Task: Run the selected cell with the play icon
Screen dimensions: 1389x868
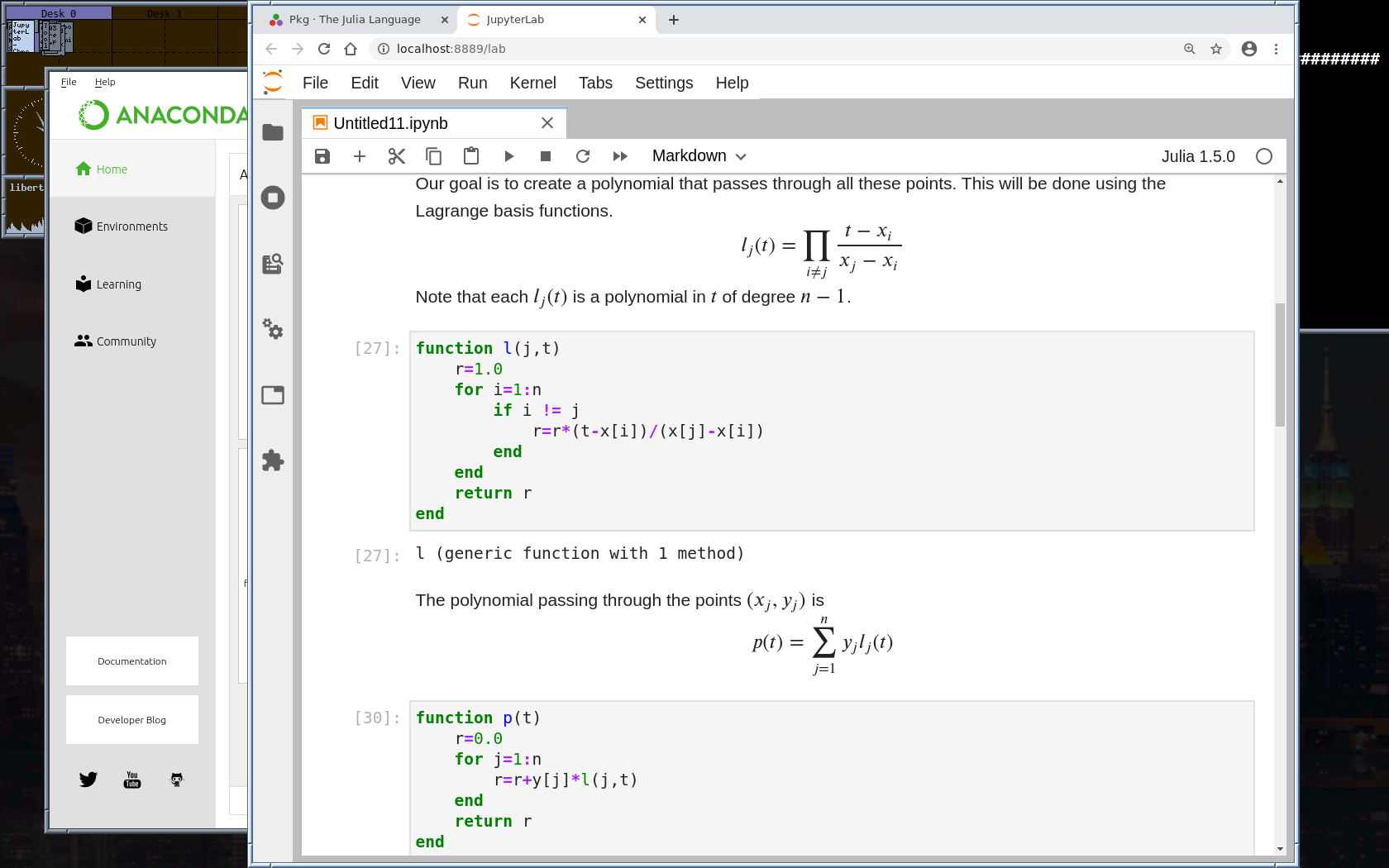Action: click(x=508, y=156)
